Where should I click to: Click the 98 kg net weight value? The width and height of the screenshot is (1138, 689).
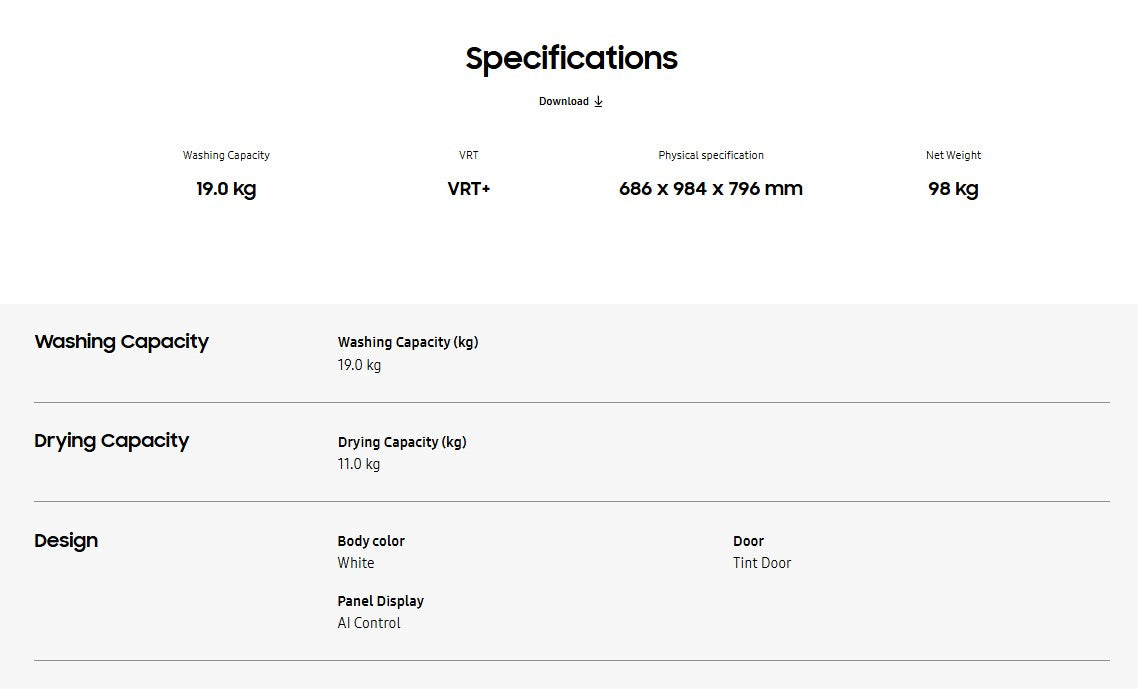click(x=953, y=189)
